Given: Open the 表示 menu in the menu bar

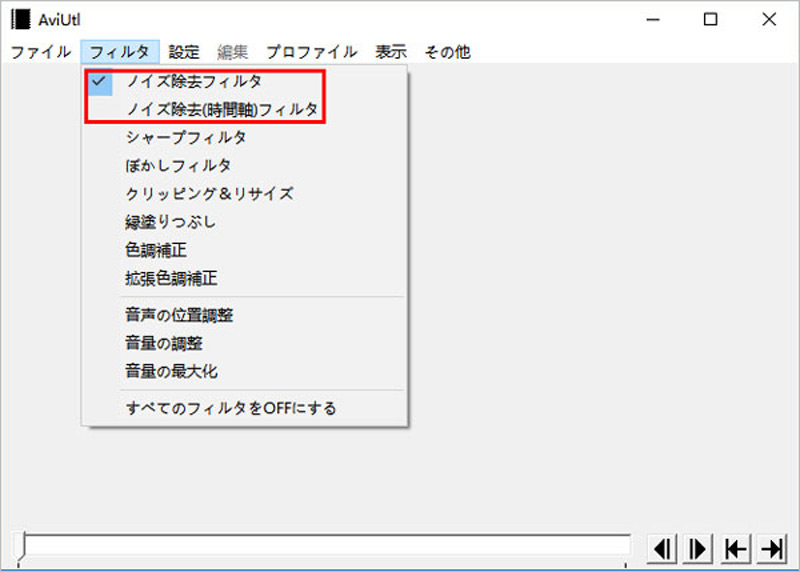Looking at the screenshot, I should pos(391,52).
